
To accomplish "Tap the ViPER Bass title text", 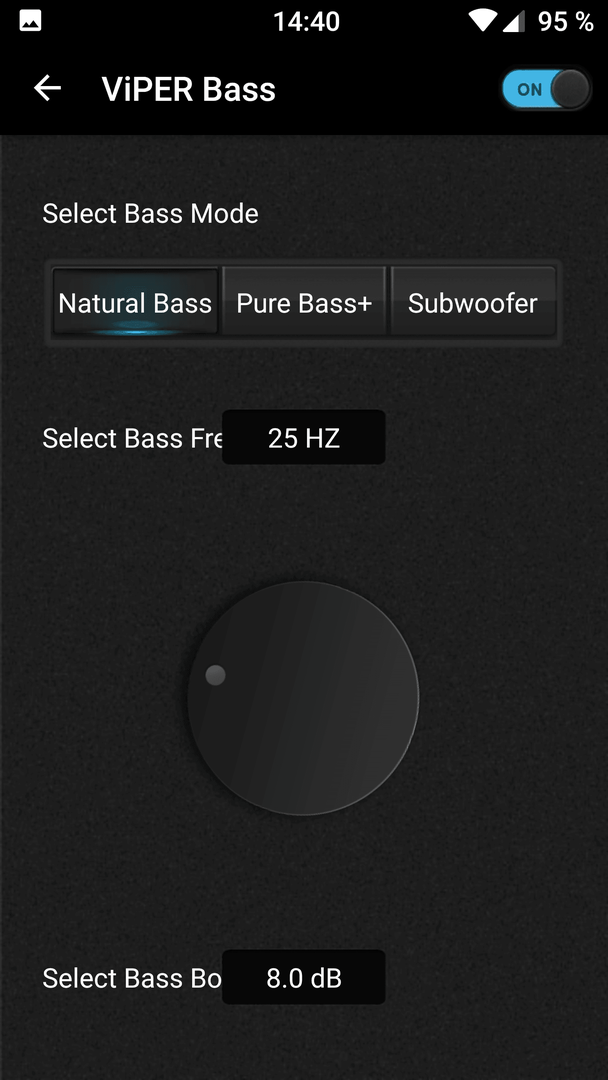I will pyautogui.click(x=189, y=89).
